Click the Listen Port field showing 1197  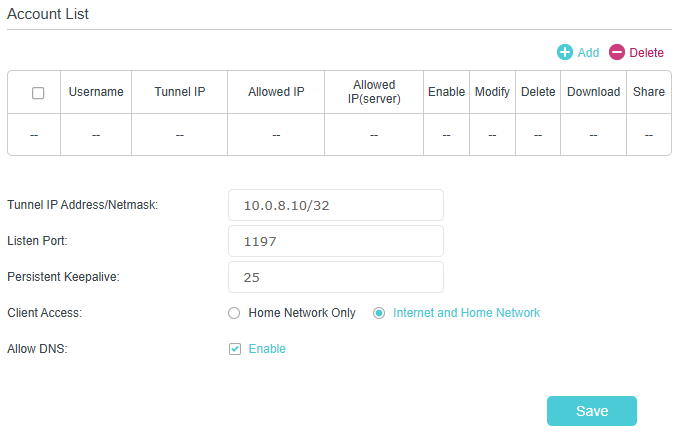pyautogui.click(x=336, y=241)
